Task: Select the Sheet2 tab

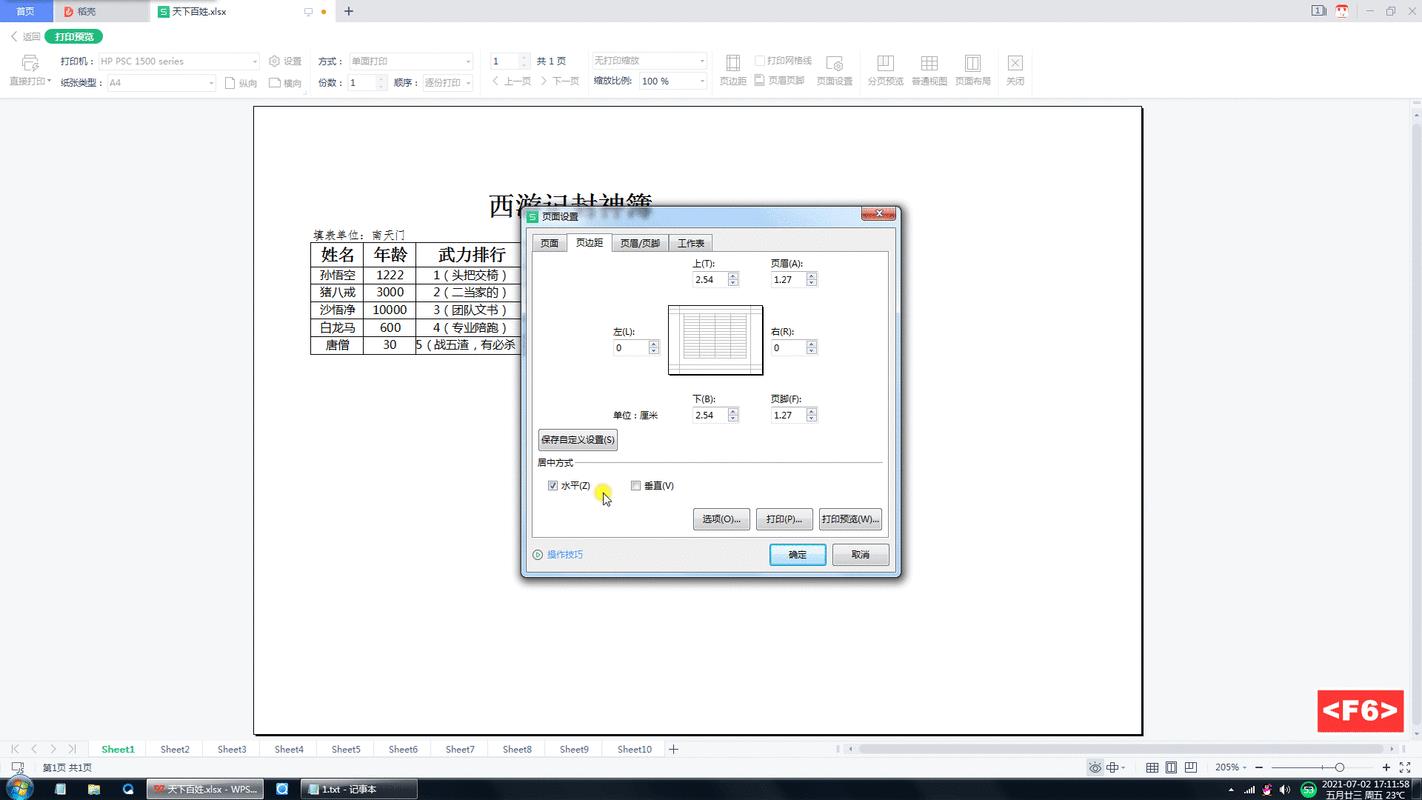Action: point(175,749)
